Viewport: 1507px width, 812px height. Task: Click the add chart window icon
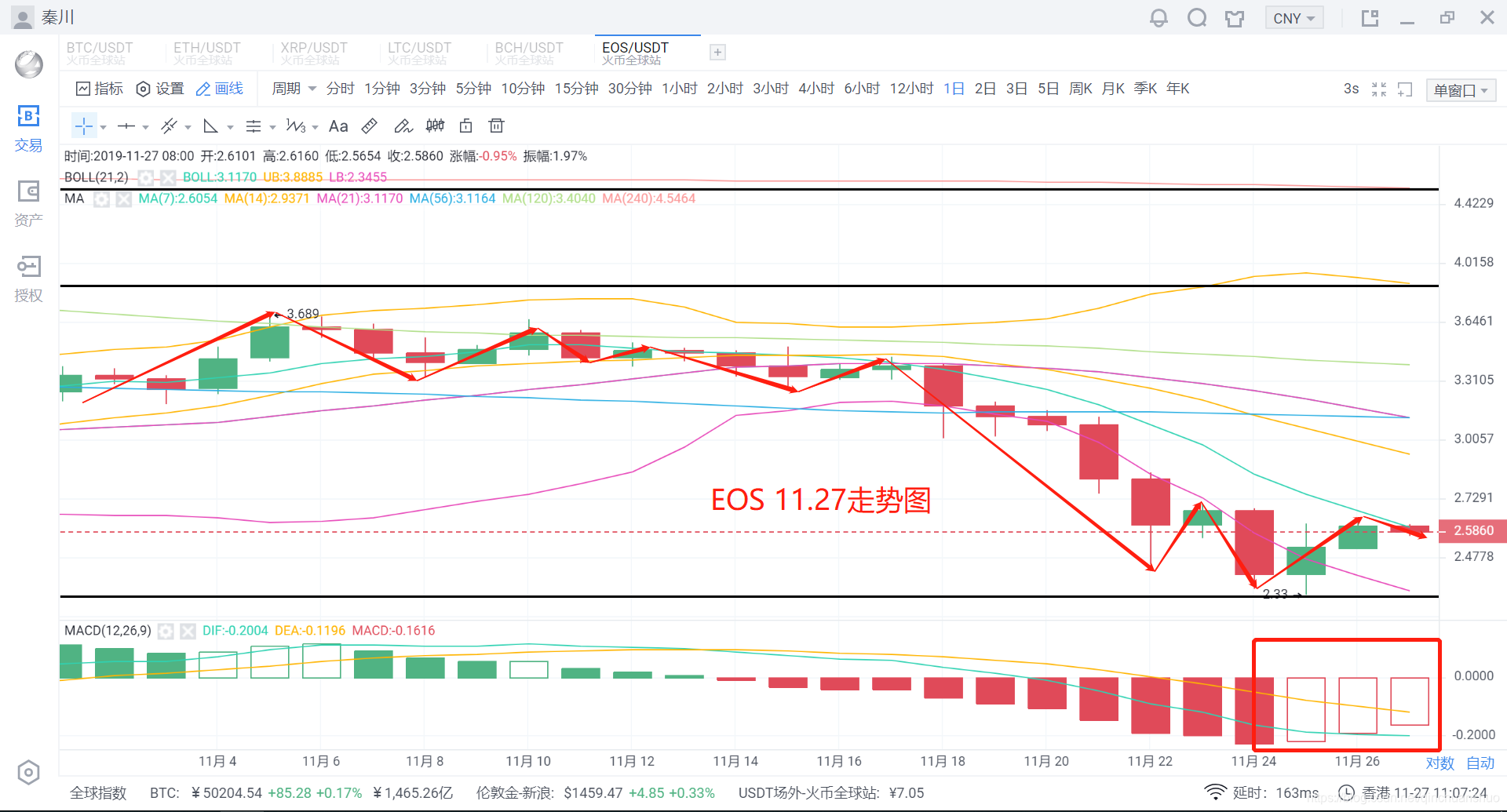tap(1405, 89)
